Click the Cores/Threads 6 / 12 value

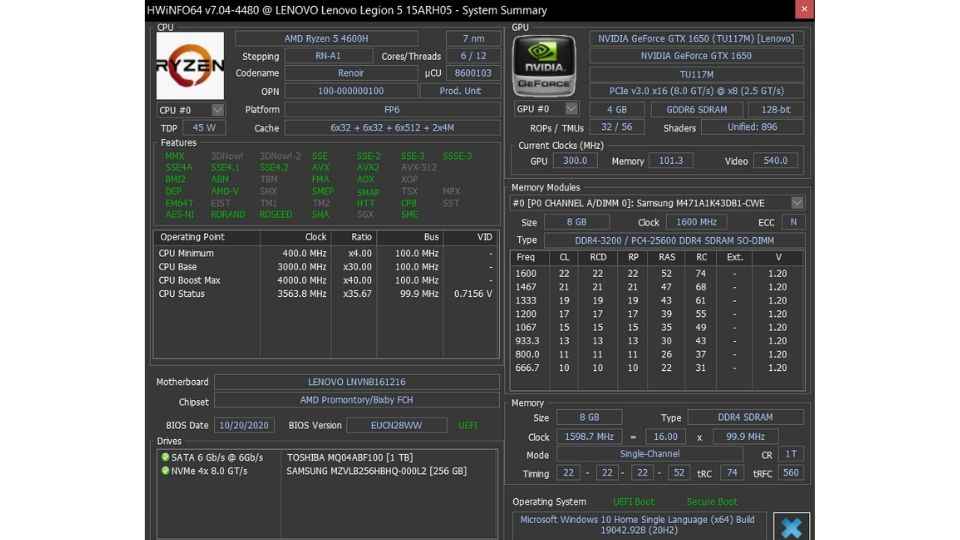tap(473, 56)
